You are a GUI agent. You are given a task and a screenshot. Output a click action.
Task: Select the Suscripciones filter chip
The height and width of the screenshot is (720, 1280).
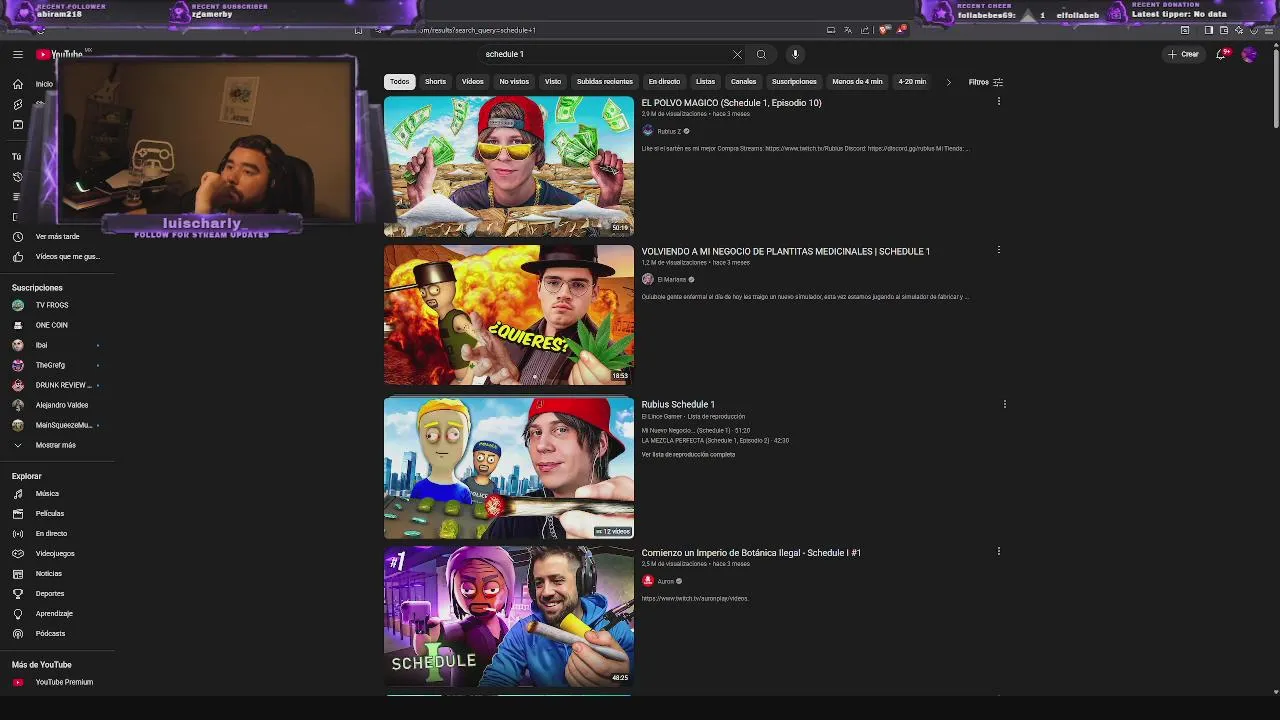(794, 82)
